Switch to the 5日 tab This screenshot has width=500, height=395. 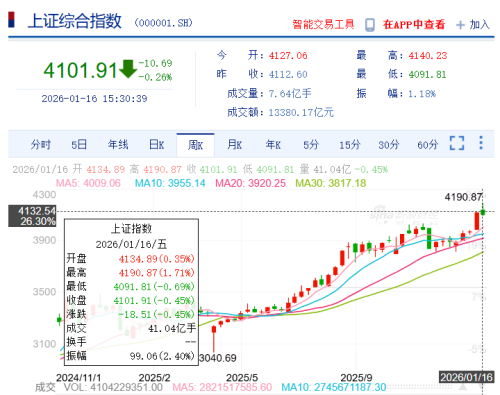click(x=79, y=145)
